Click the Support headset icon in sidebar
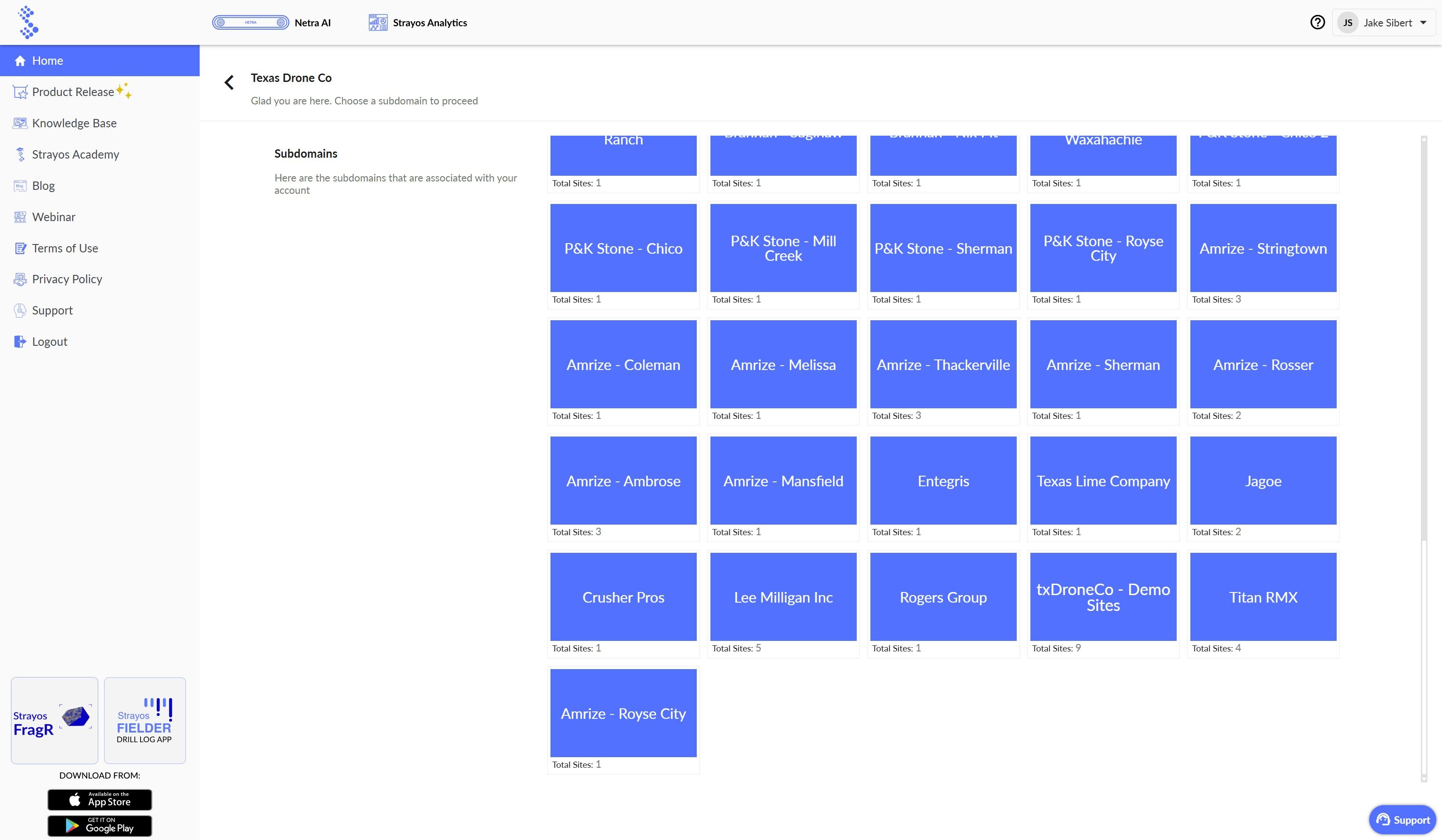1442x840 pixels. (20, 311)
